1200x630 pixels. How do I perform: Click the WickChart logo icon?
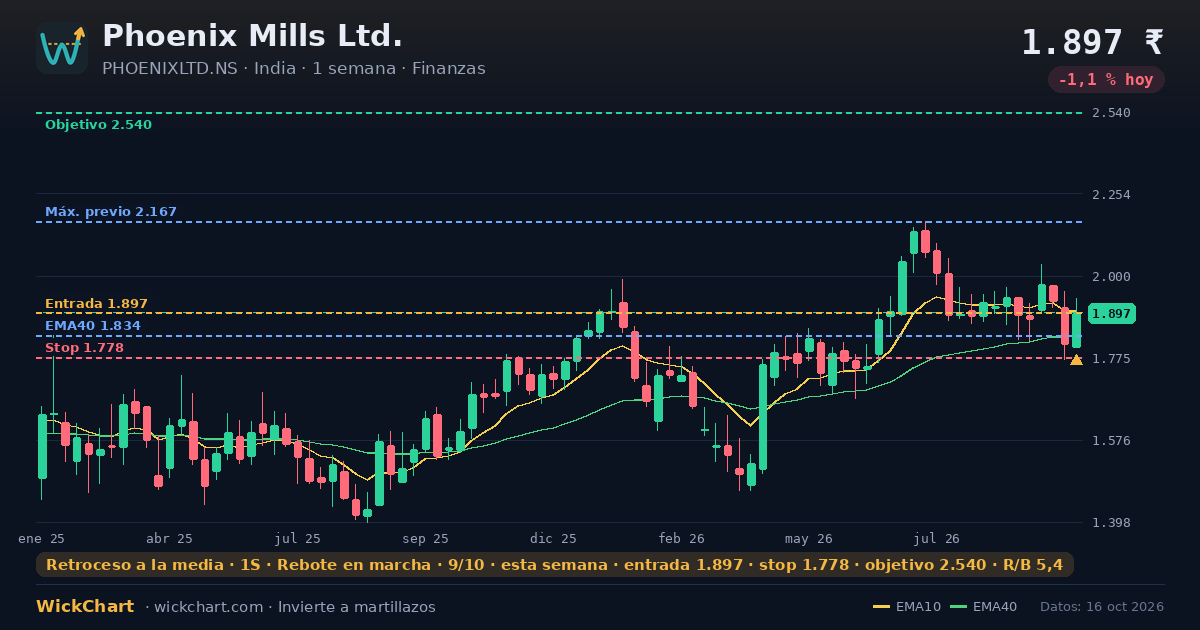coord(62,48)
